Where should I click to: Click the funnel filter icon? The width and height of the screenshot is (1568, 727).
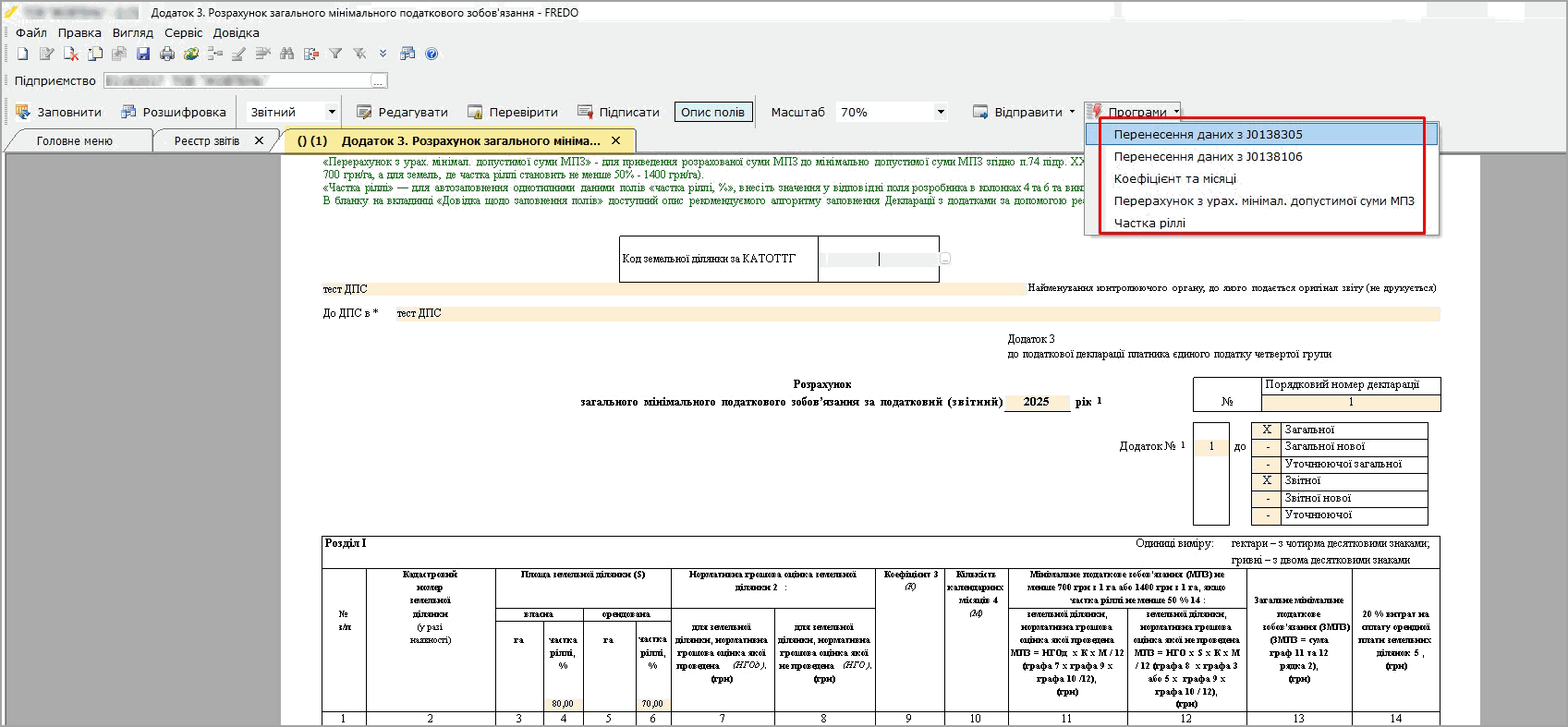coord(335,55)
